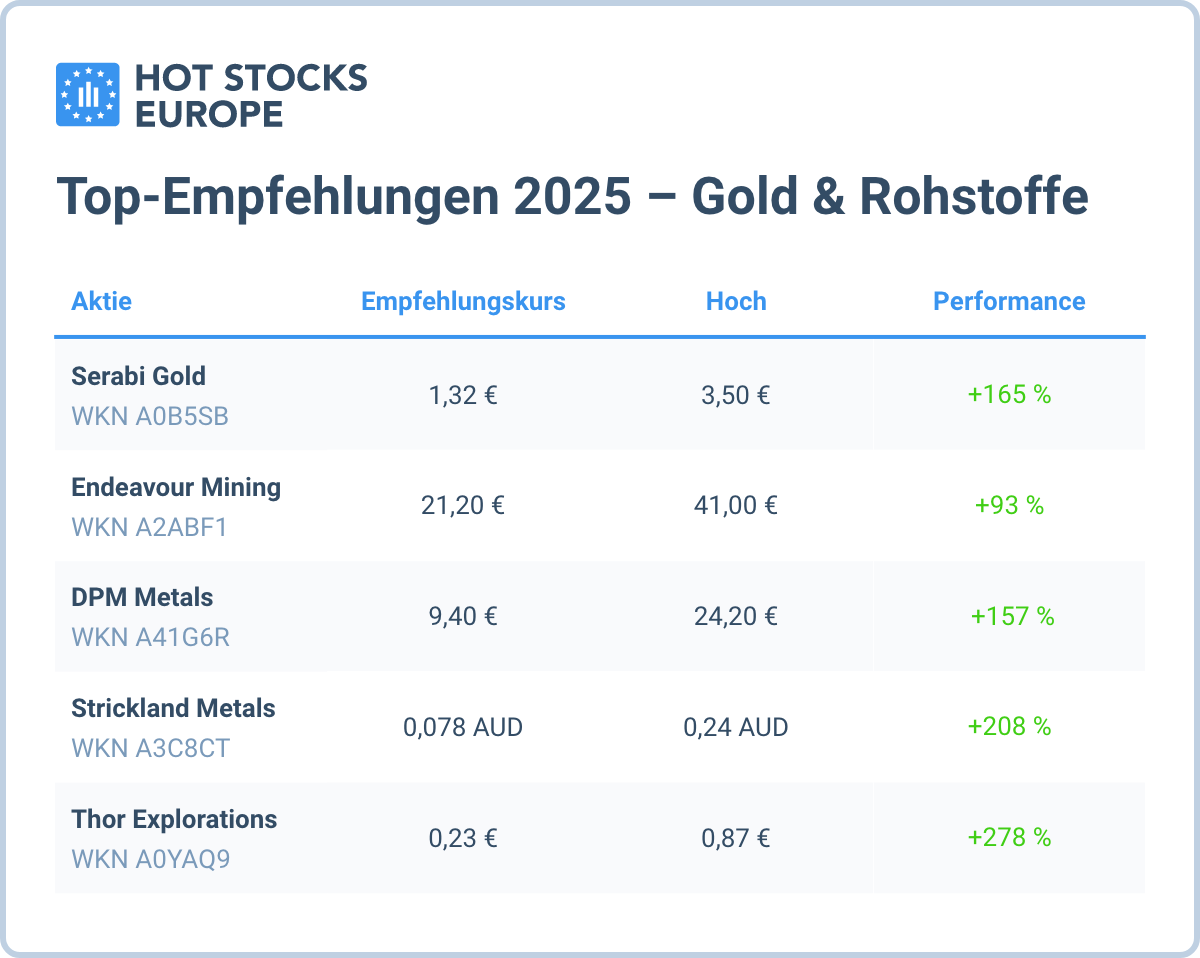The height and width of the screenshot is (958, 1200).
Task: Sort by the Empfehlungskurs column header
Action: click(x=463, y=301)
